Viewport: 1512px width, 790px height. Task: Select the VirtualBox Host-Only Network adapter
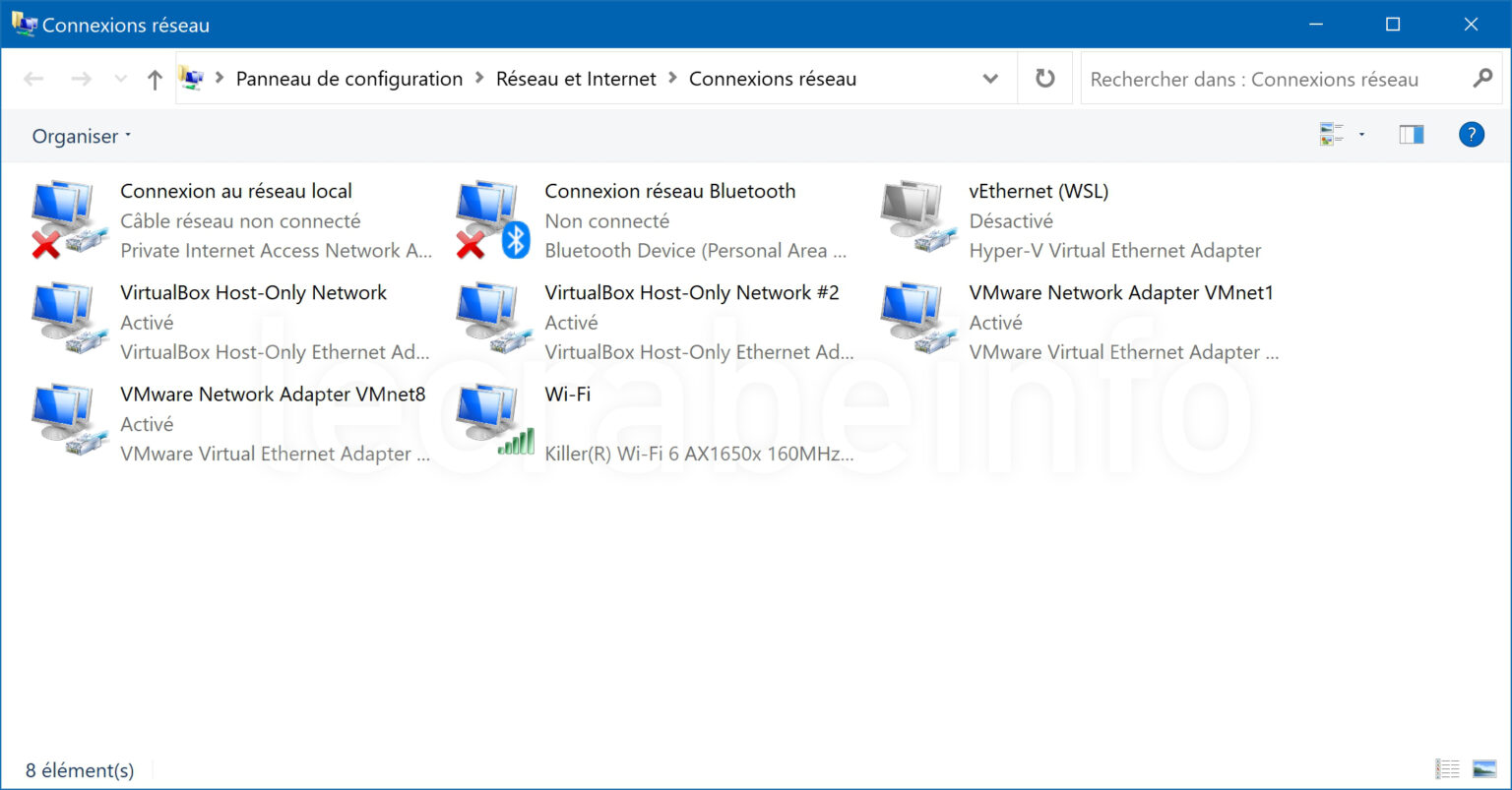pyautogui.click(x=254, y=292)
